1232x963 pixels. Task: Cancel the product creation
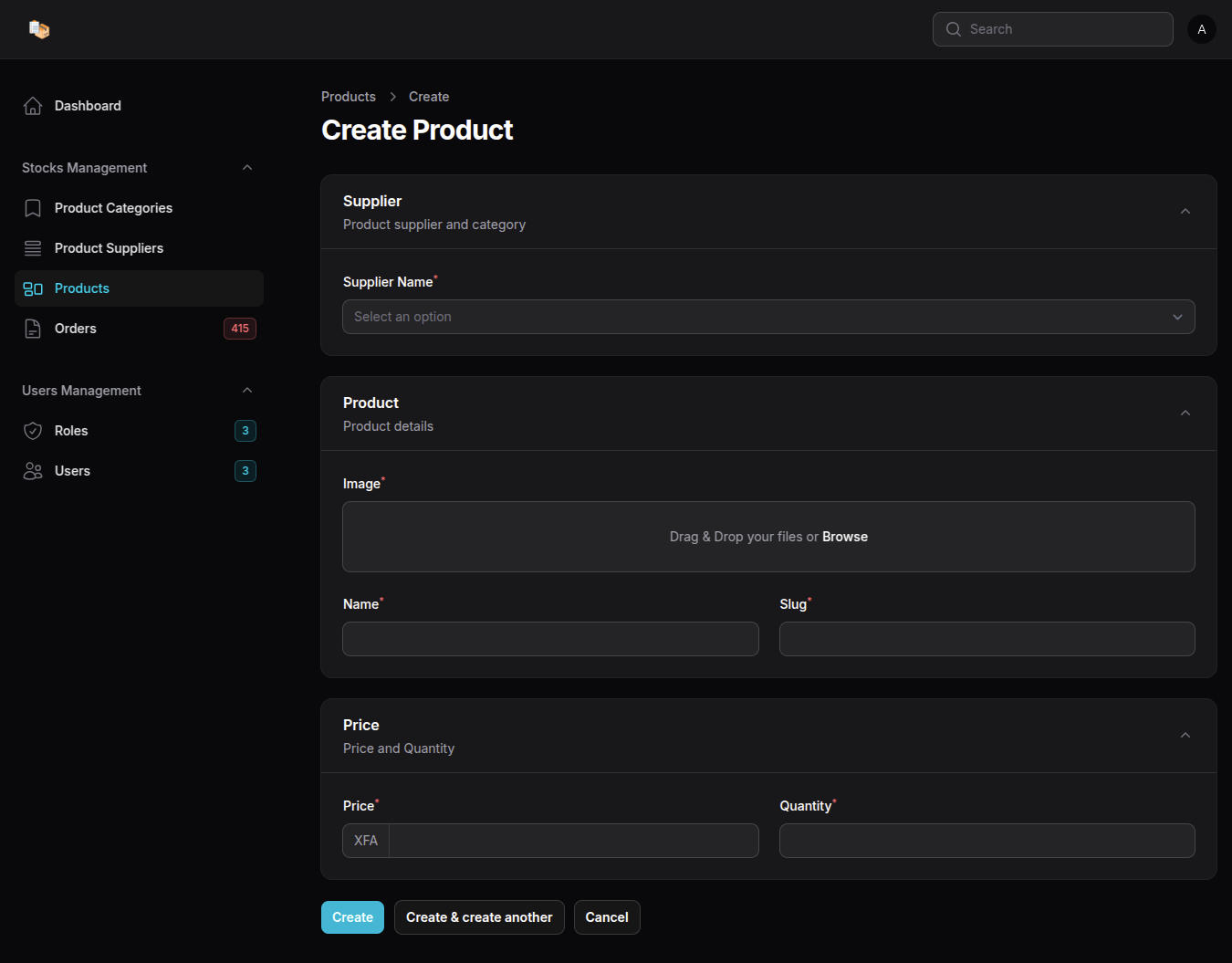pyautogui.click(x=606, y=917)
